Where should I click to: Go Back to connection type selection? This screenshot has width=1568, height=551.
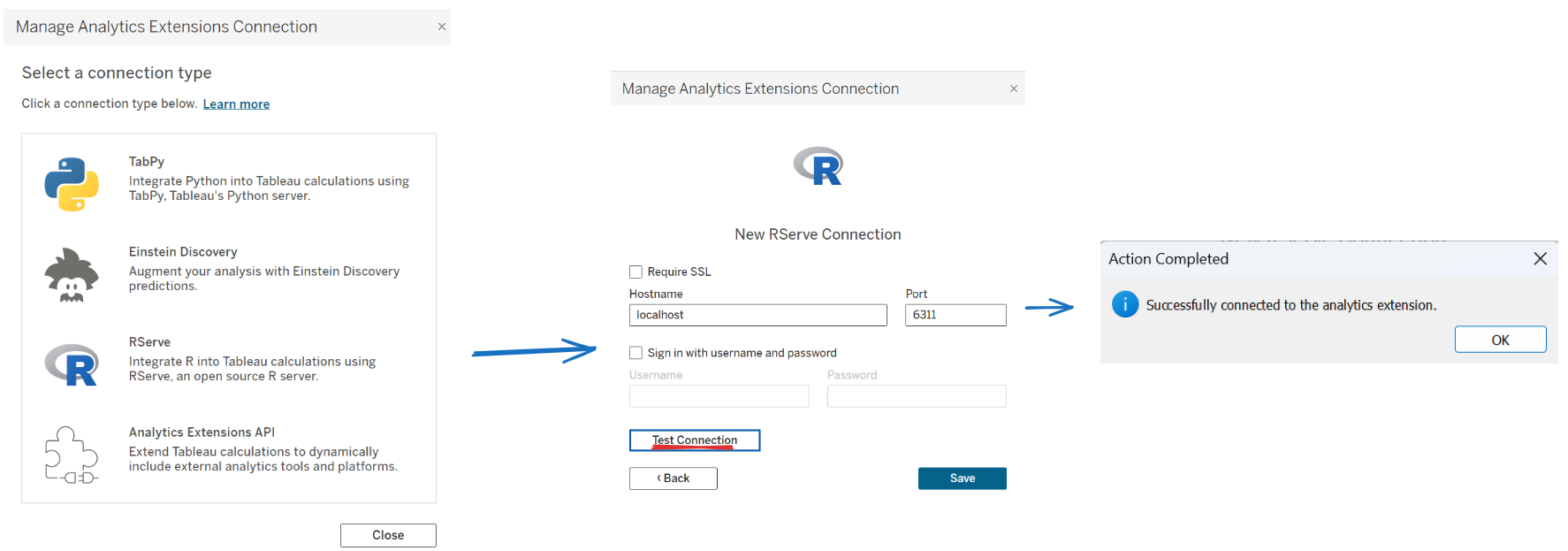[674, 478]
